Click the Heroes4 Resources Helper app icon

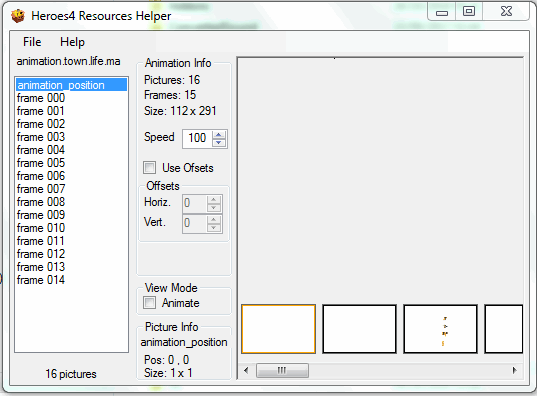click(18, 16)
